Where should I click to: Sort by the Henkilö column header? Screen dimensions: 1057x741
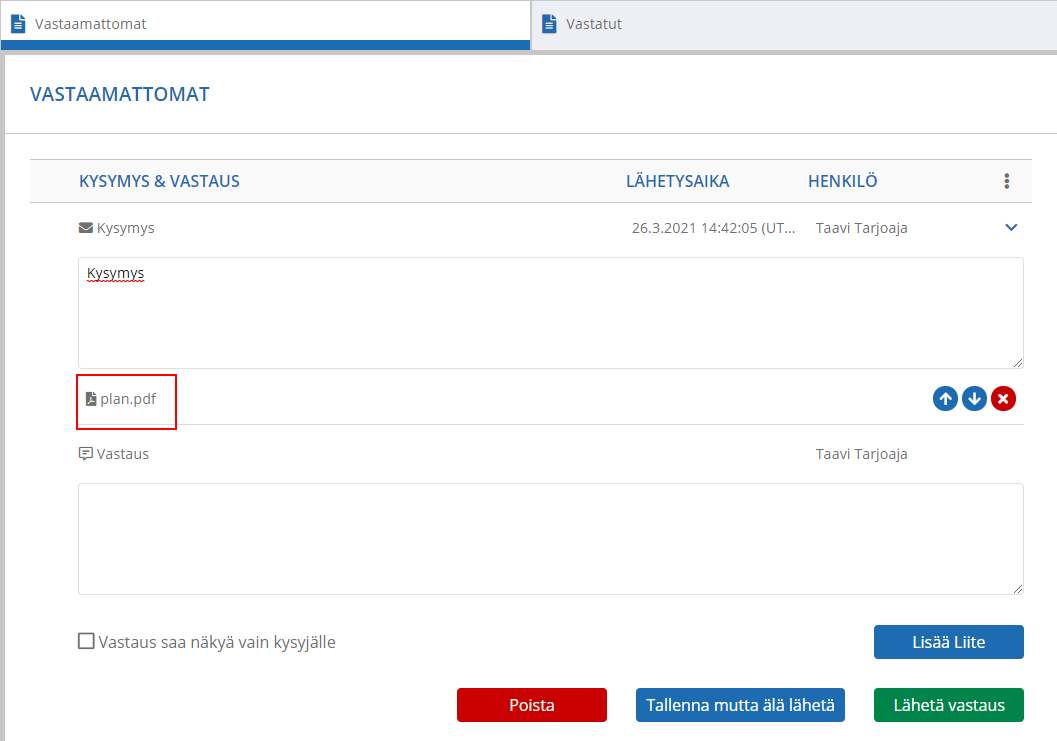point(843,181)
